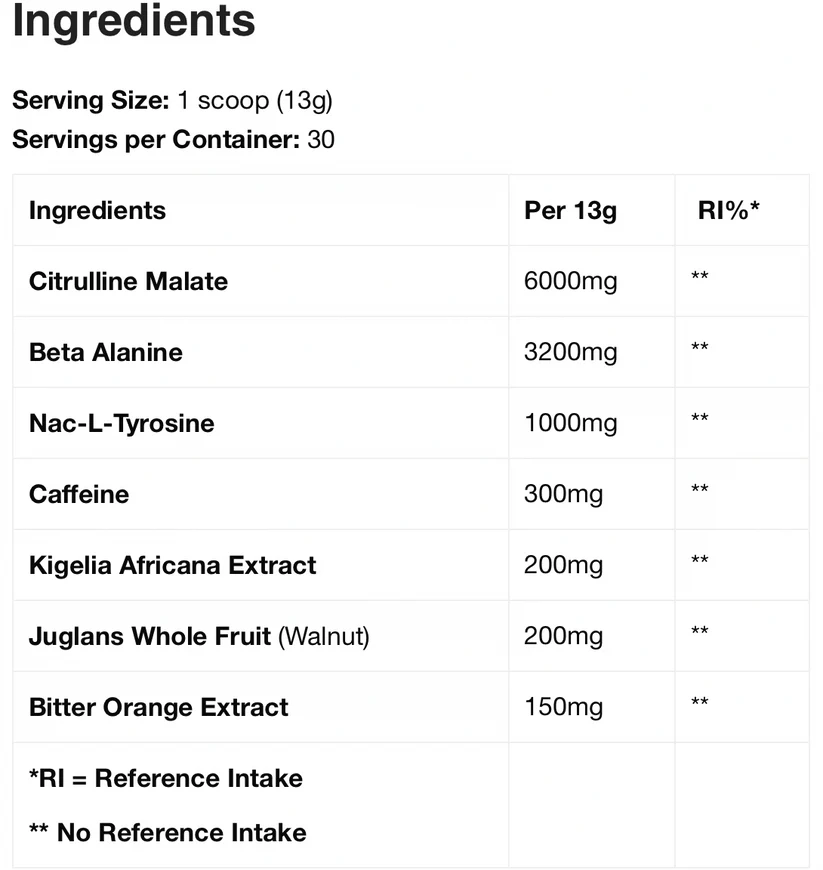Click the "300mg" caffeine amount cell
This screenshot has width=823, height=870.
[x=563, y=494]
